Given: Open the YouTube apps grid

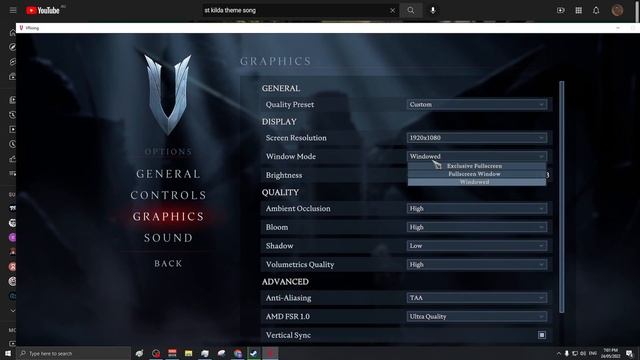Looking at the screenshot, I should click(x=578, y=10).
